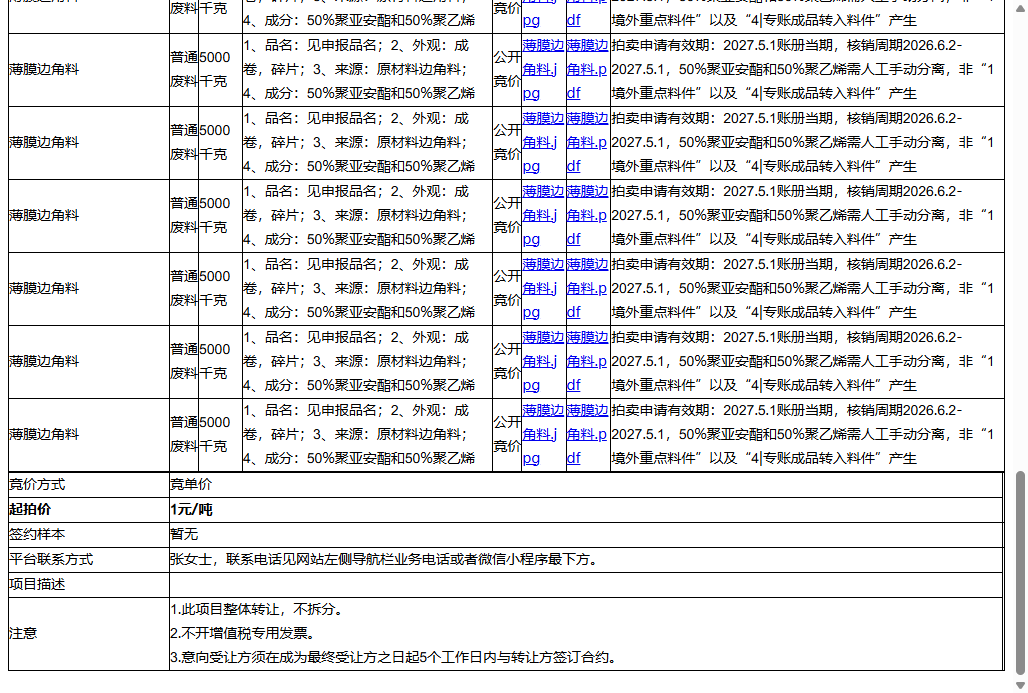The image size is (1028, 693).
Task: Click the 张女士 contact information text
Action: tap(384, 559)
